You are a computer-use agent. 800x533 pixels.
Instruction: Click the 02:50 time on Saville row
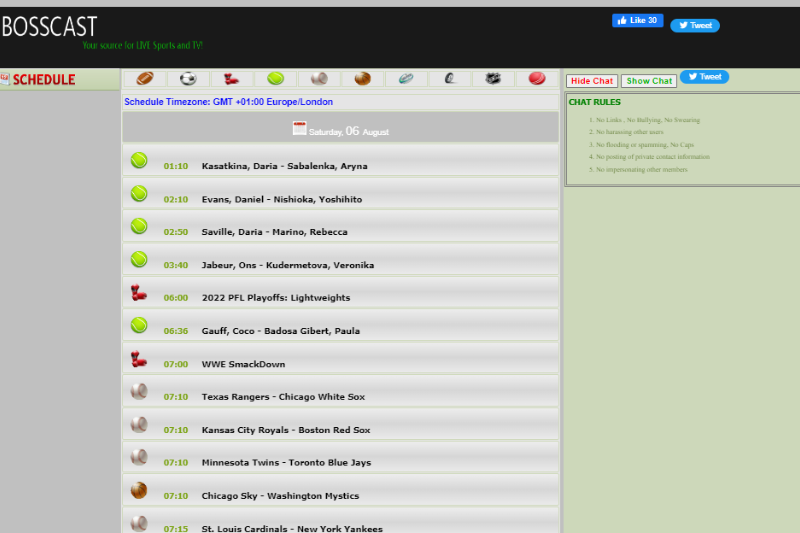click(176, 232)
